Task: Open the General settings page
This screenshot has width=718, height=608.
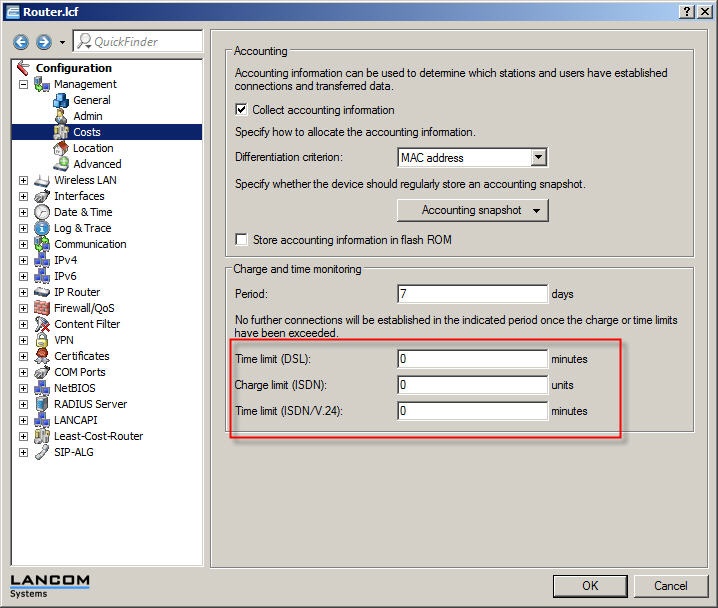Action: 91,100
